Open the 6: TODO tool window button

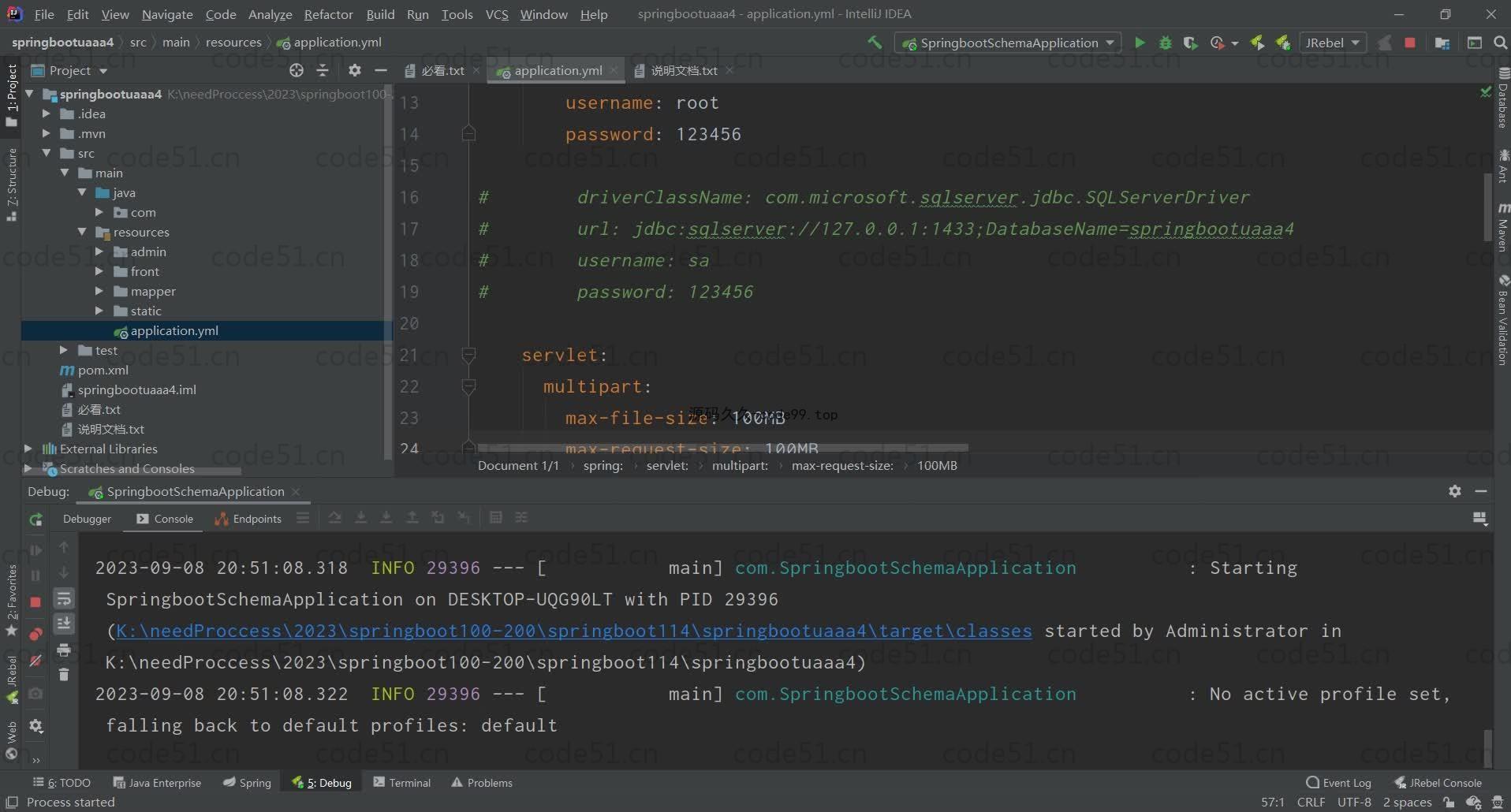[x=62, y=783]
